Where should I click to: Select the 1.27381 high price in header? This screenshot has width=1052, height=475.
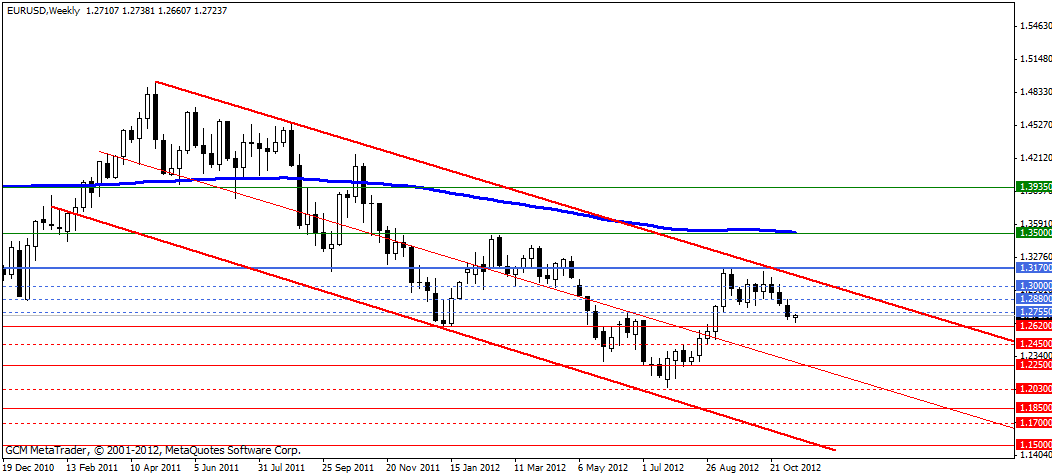[x=138, y=11]
